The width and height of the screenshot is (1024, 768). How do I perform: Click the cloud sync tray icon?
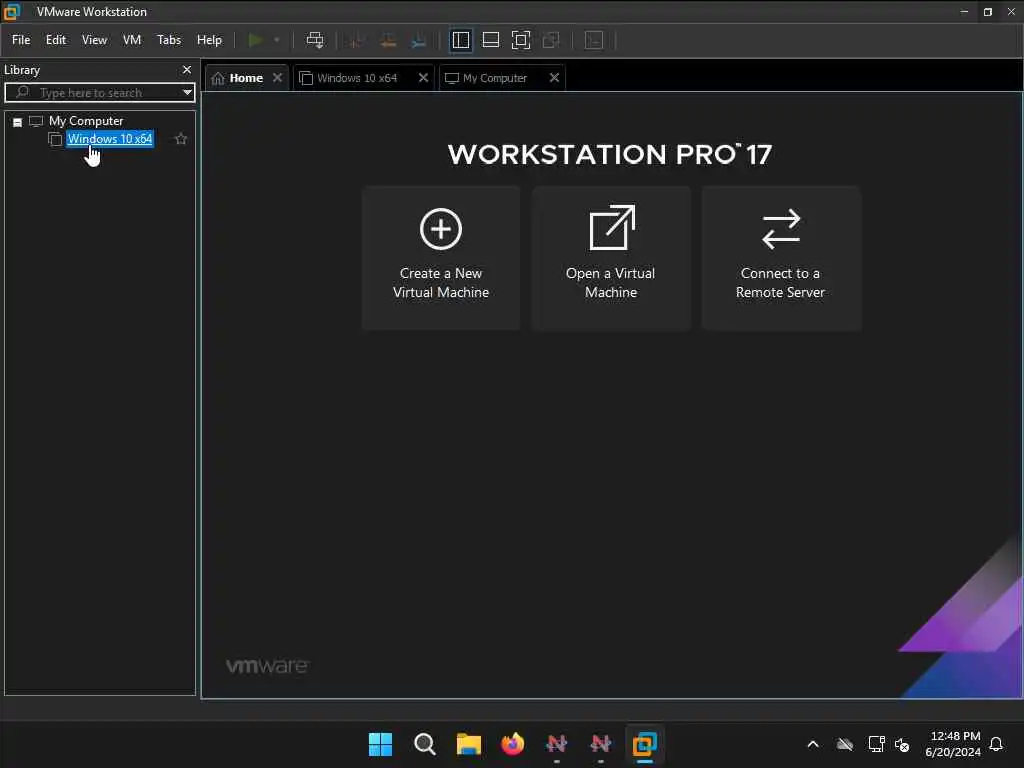(x=845, y=744)
